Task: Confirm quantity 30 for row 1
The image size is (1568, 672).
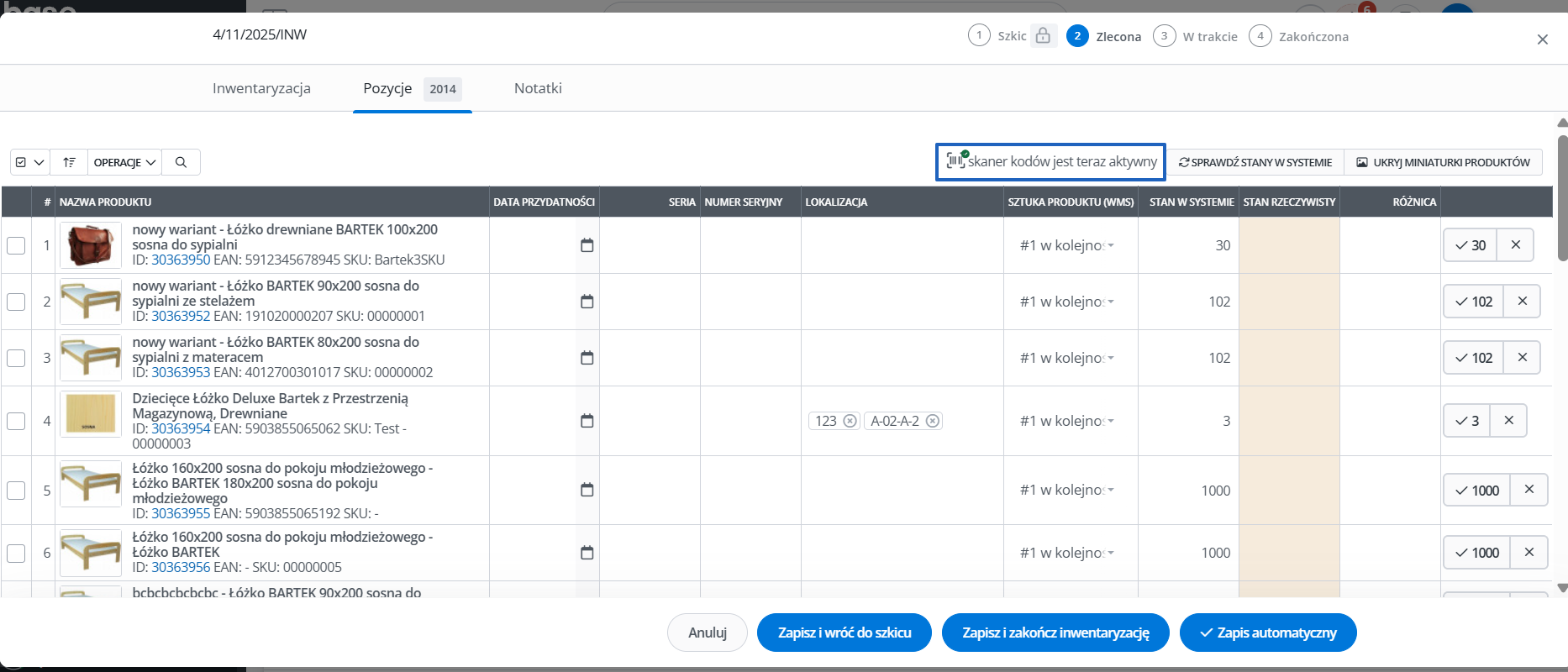Action: [x=1470, y=245]
